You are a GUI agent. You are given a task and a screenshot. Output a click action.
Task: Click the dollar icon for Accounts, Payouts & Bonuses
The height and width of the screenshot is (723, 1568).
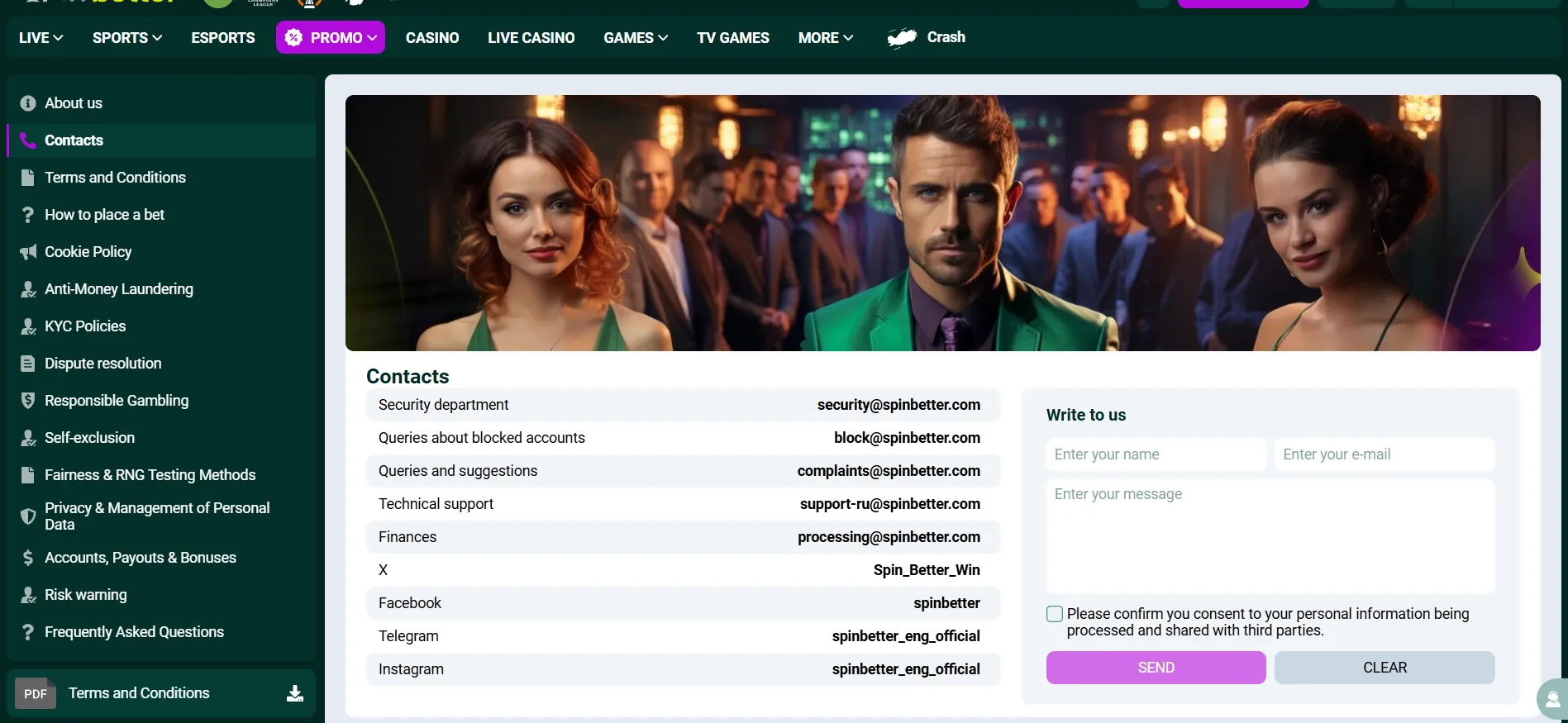click(x=28, y=558)
